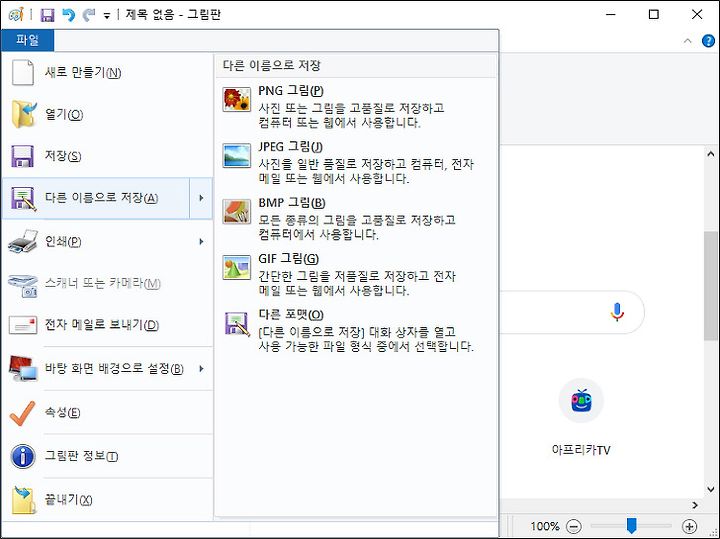Zoom out with the minus button

tap(574, 526)
